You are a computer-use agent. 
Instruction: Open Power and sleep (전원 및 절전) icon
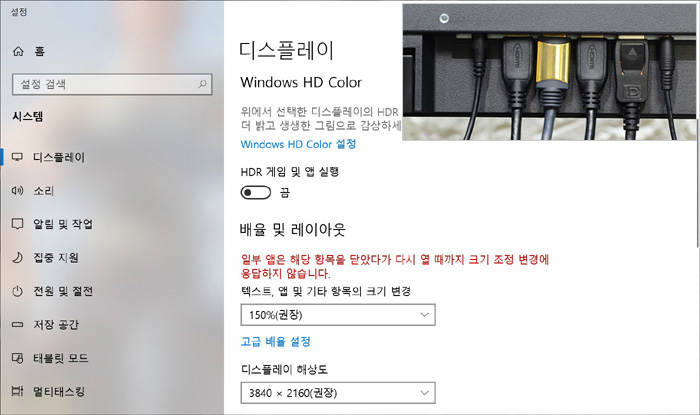[x=17, y=291]
